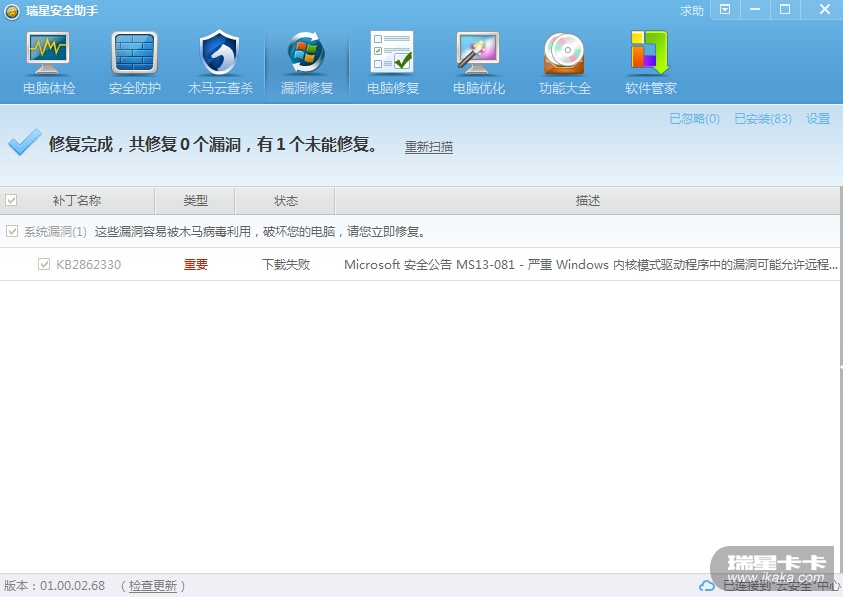Open the 电脑优化 magic wand icon
Screen dimensions: 843x597
(478, 53)
